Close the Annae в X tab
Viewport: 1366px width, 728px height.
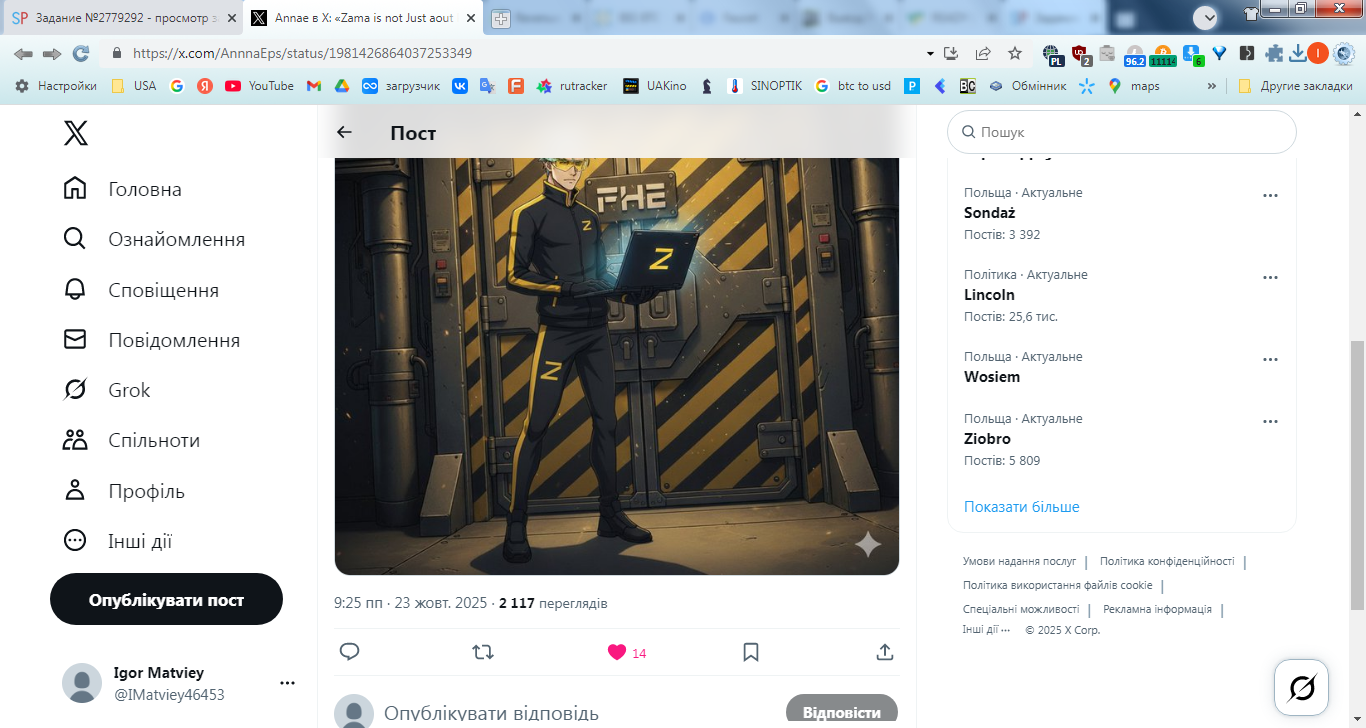pyautogui.click(x=470, y=18)
